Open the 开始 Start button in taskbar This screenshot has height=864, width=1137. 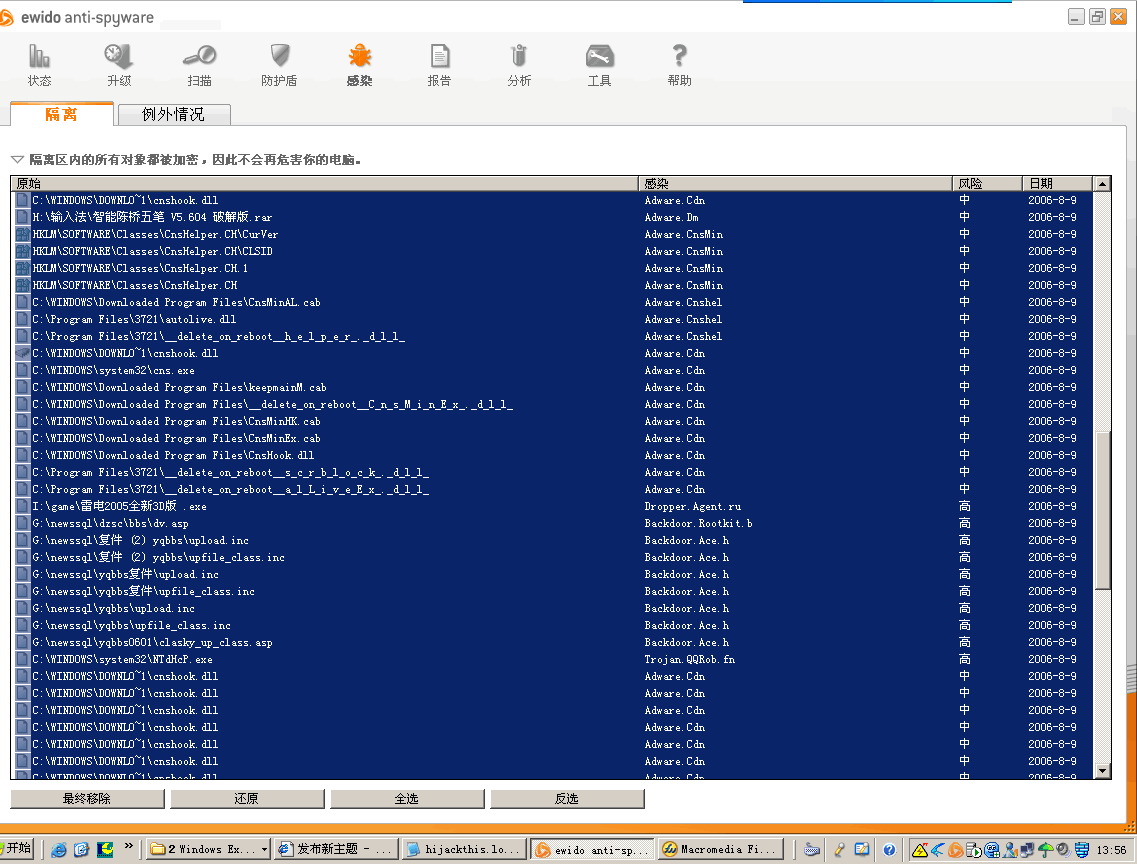click(20, 849)
